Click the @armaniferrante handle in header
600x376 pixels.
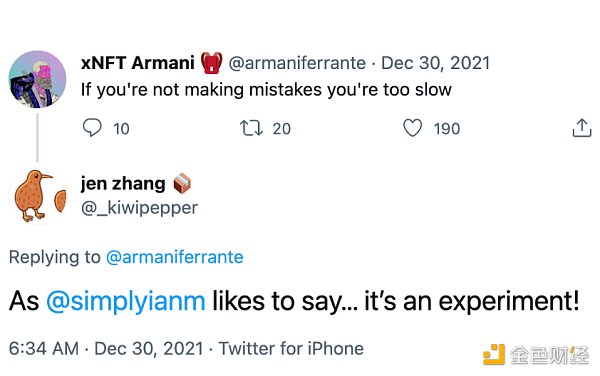tap(297, 63)
